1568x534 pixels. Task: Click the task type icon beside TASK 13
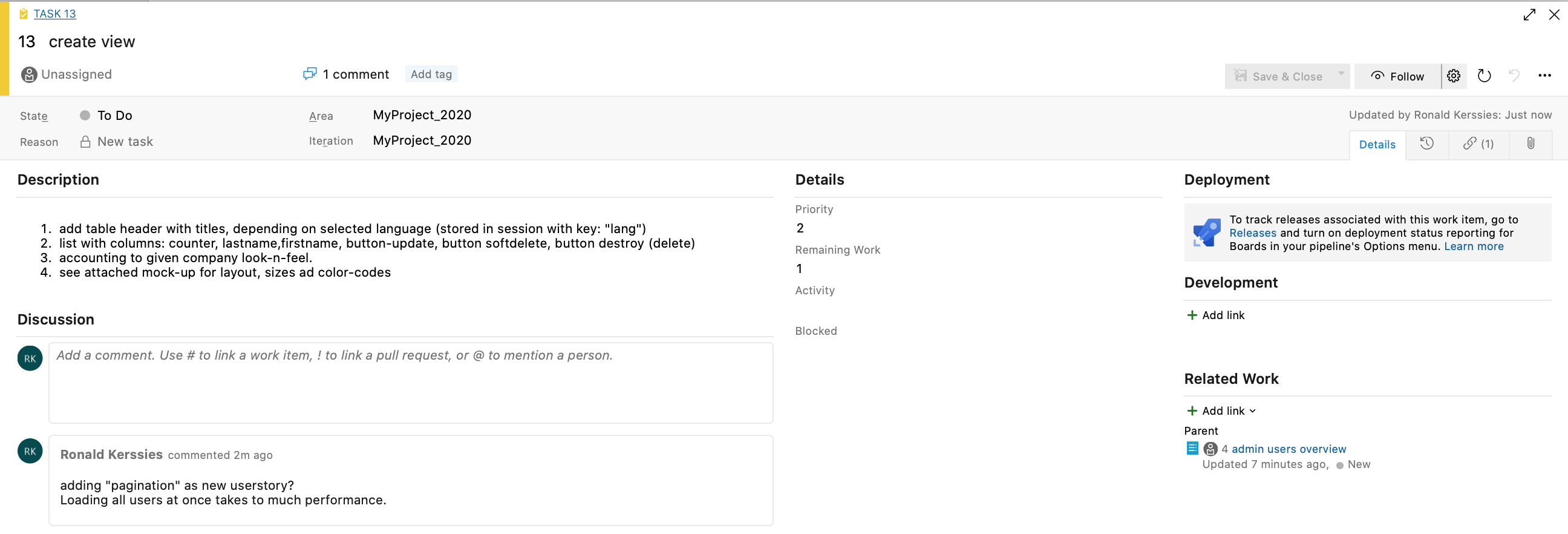pos(24,13)
